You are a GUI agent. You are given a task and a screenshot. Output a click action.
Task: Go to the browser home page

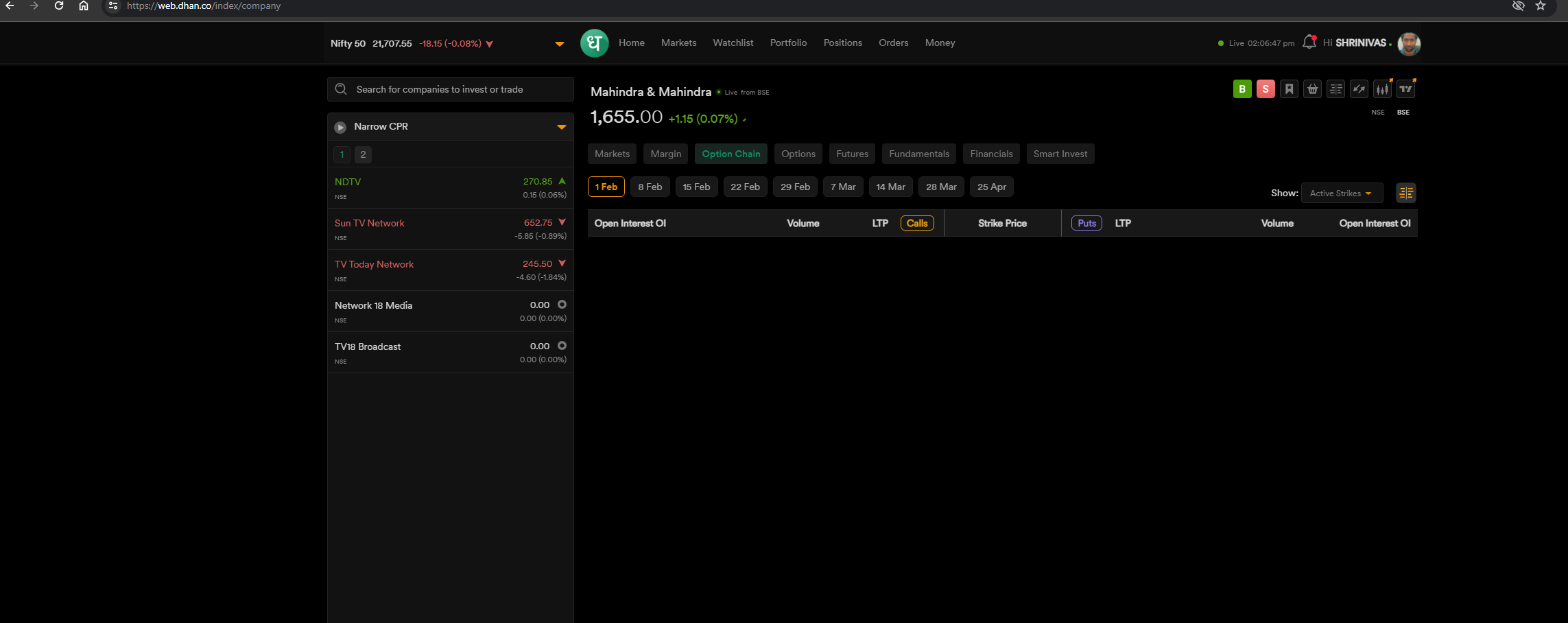pos(84,5)
